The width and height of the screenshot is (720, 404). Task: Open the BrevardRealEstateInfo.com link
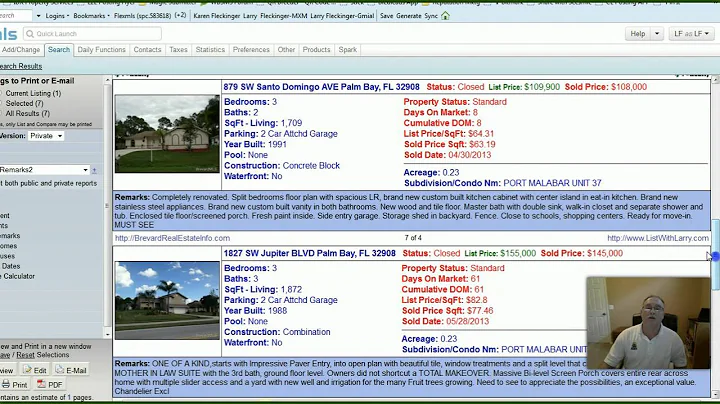point(172,238)
